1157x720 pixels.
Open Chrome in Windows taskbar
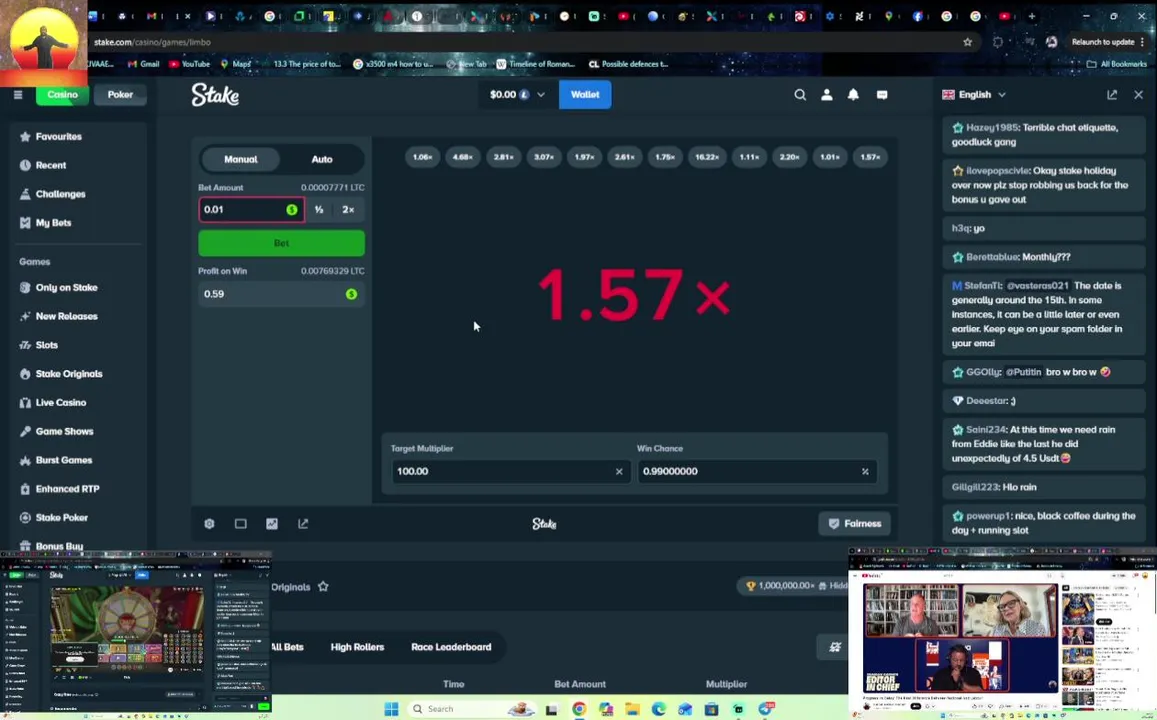point(579,709)
